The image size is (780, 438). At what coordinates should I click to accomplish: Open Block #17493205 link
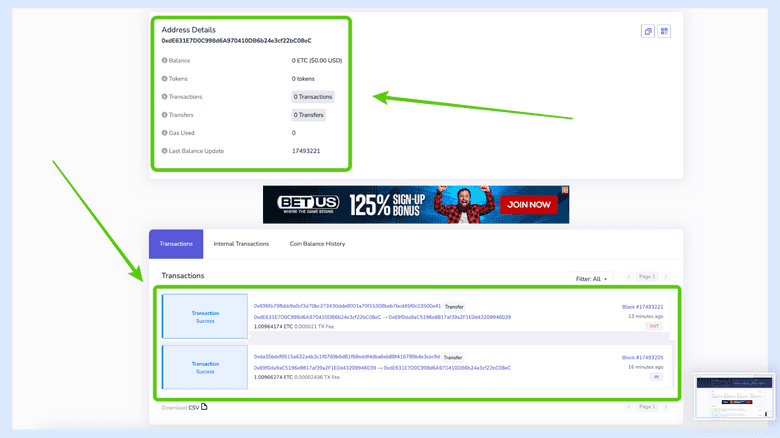pos(642,357)
